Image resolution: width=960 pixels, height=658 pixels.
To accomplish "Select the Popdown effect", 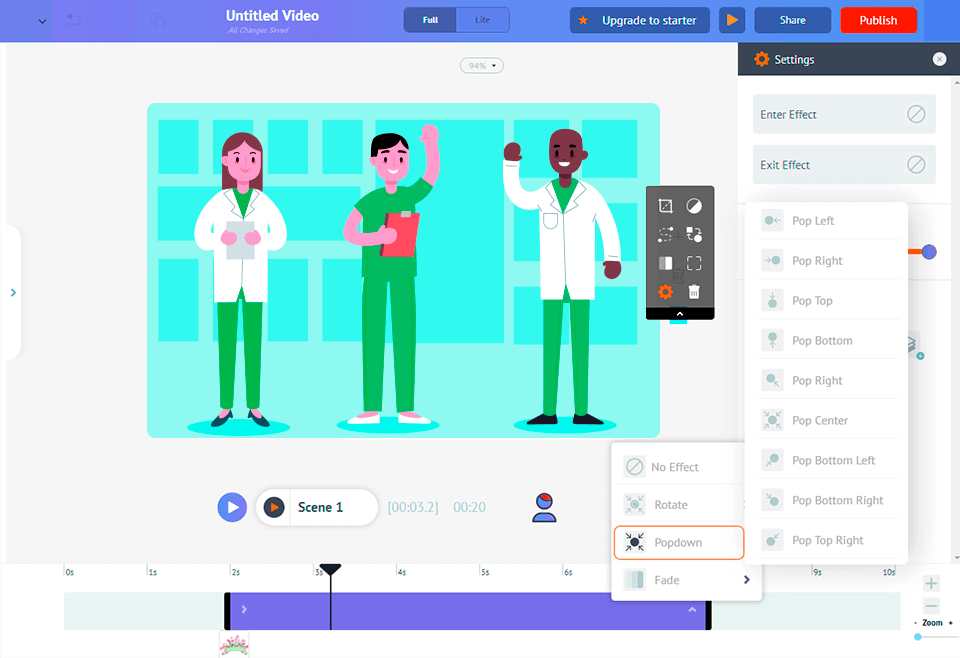I will pyautogui.click(x=679, y=542).
